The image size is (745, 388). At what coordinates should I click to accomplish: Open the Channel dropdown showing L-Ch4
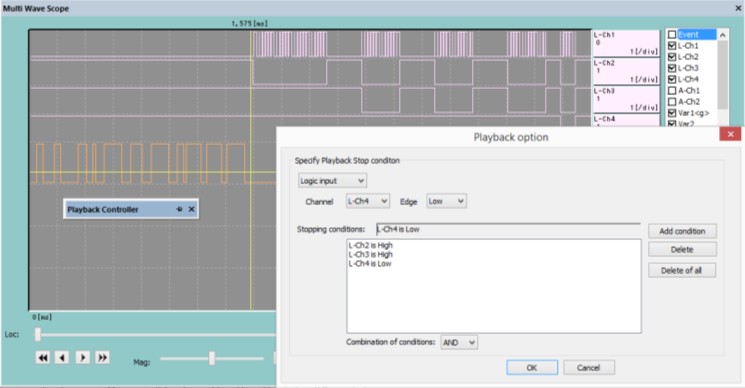[368, 201]
